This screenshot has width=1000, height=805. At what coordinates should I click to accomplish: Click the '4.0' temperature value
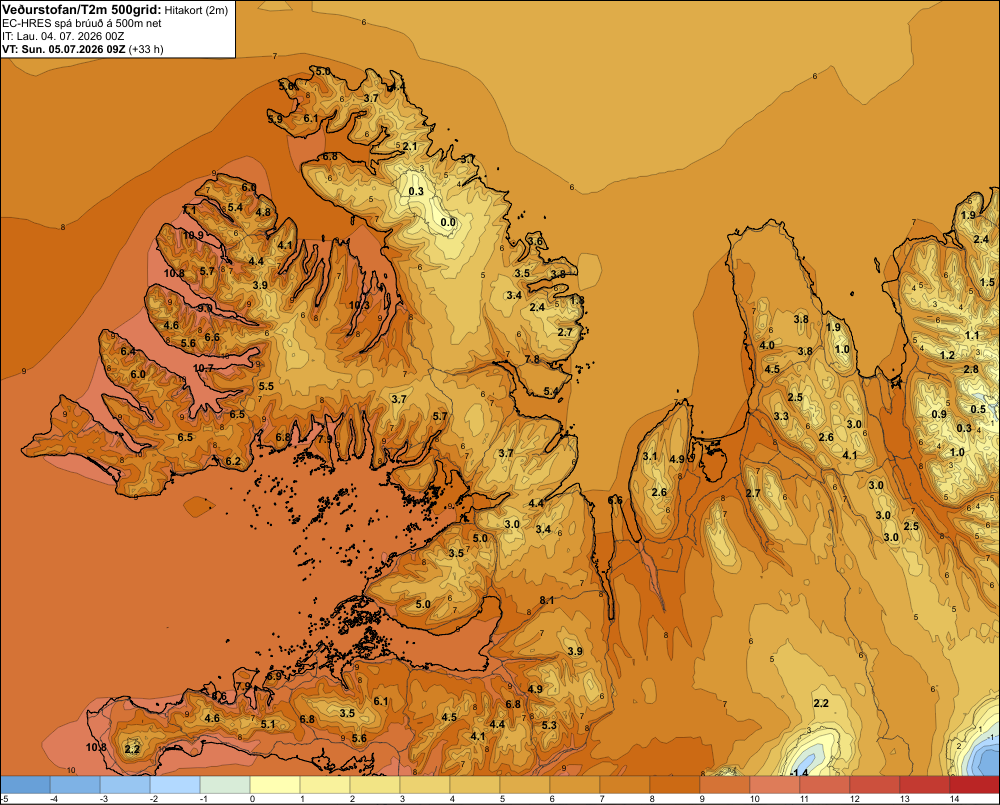tap(767, 345)
